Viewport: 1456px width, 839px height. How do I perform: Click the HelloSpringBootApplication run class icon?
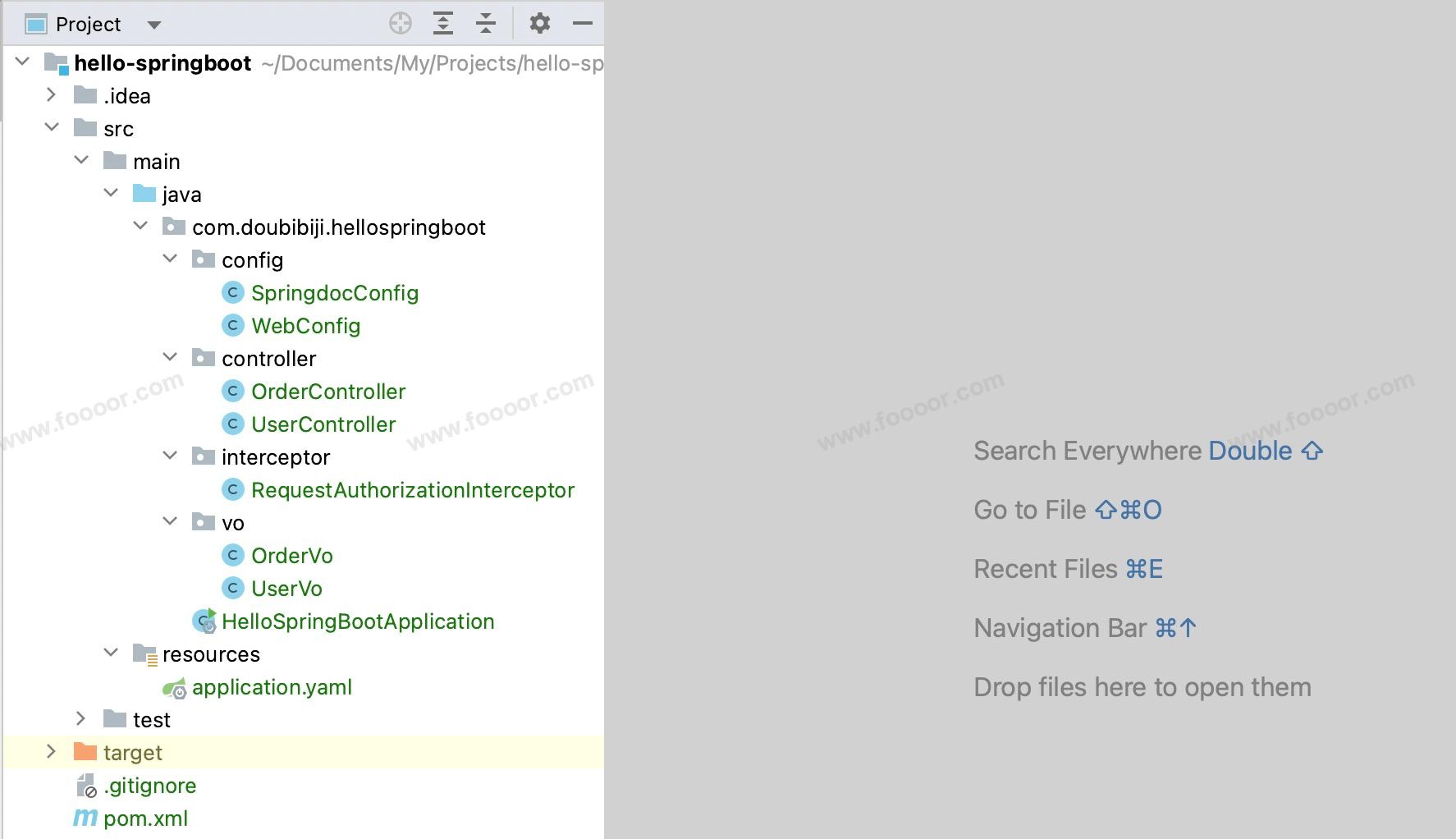pos(204,621)
